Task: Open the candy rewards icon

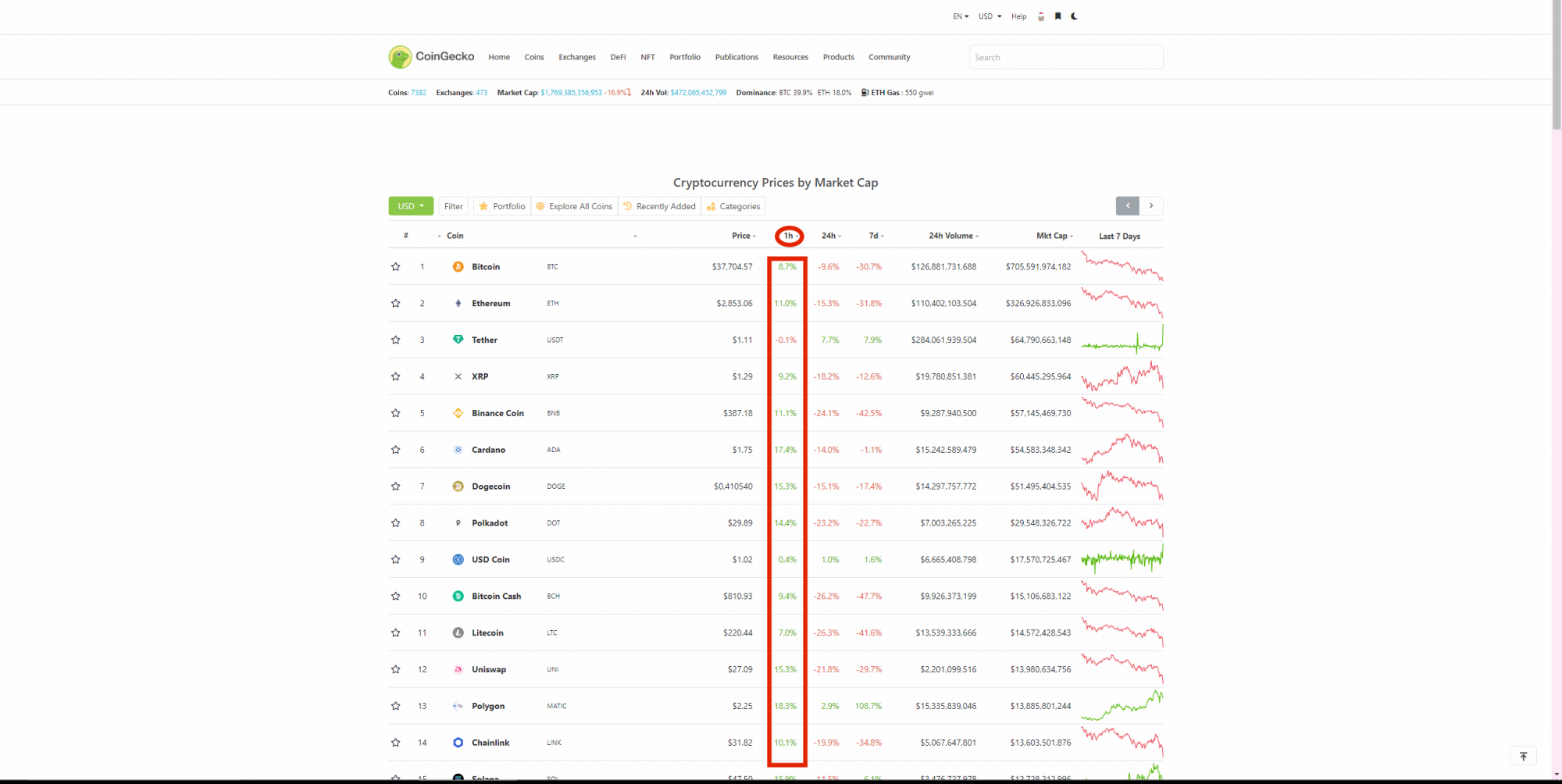Action: [x=1041, y=16]
